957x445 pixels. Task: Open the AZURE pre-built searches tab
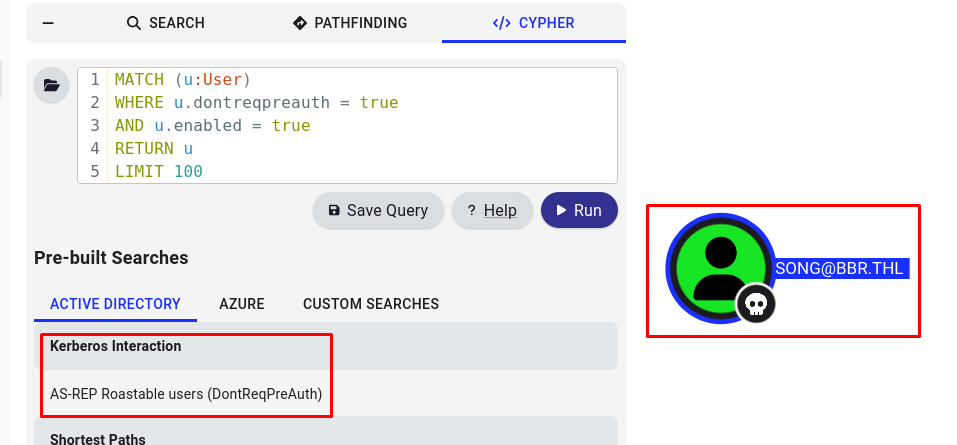[242, 303]
